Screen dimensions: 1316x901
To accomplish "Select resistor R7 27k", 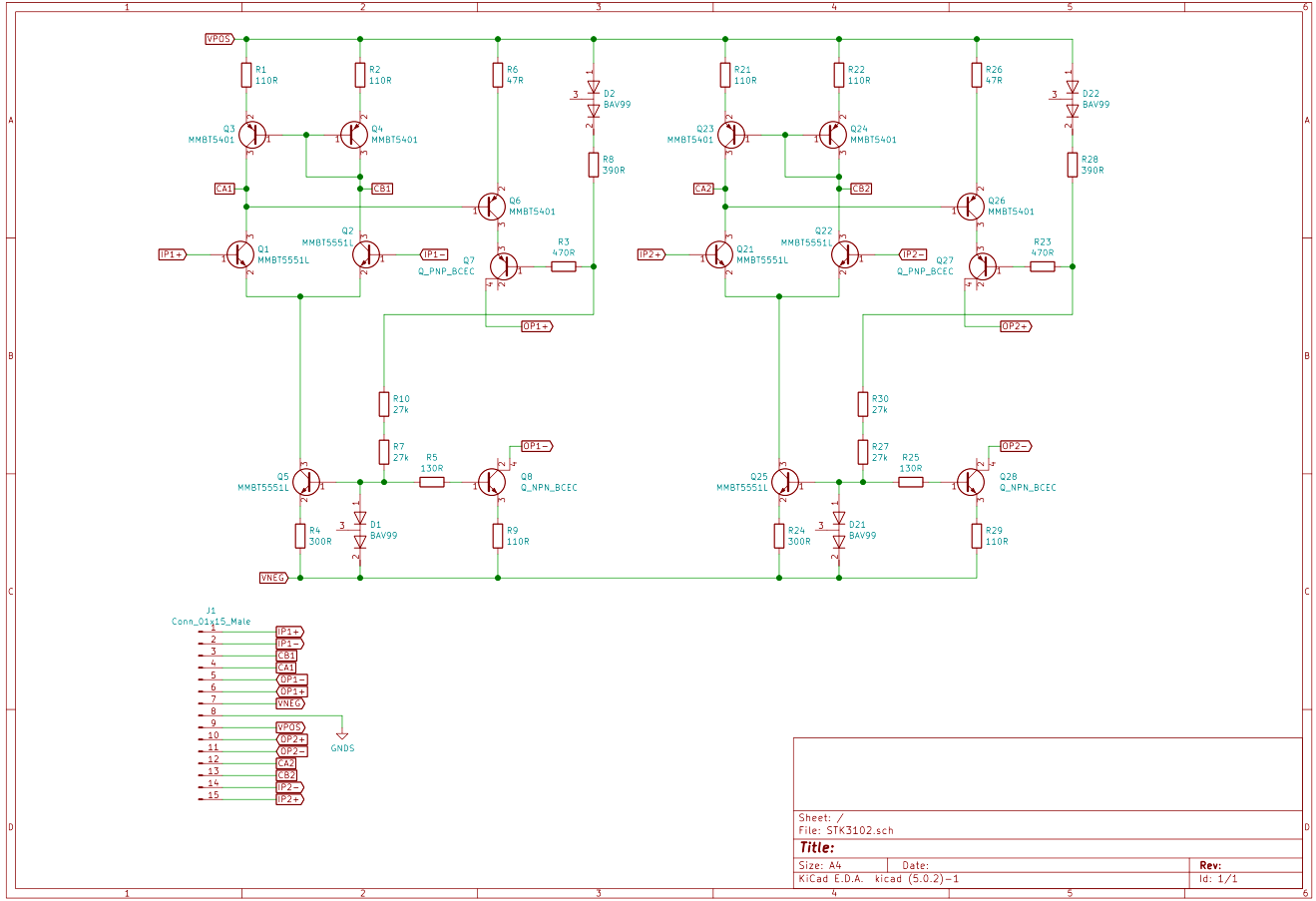I will [384, 452].
